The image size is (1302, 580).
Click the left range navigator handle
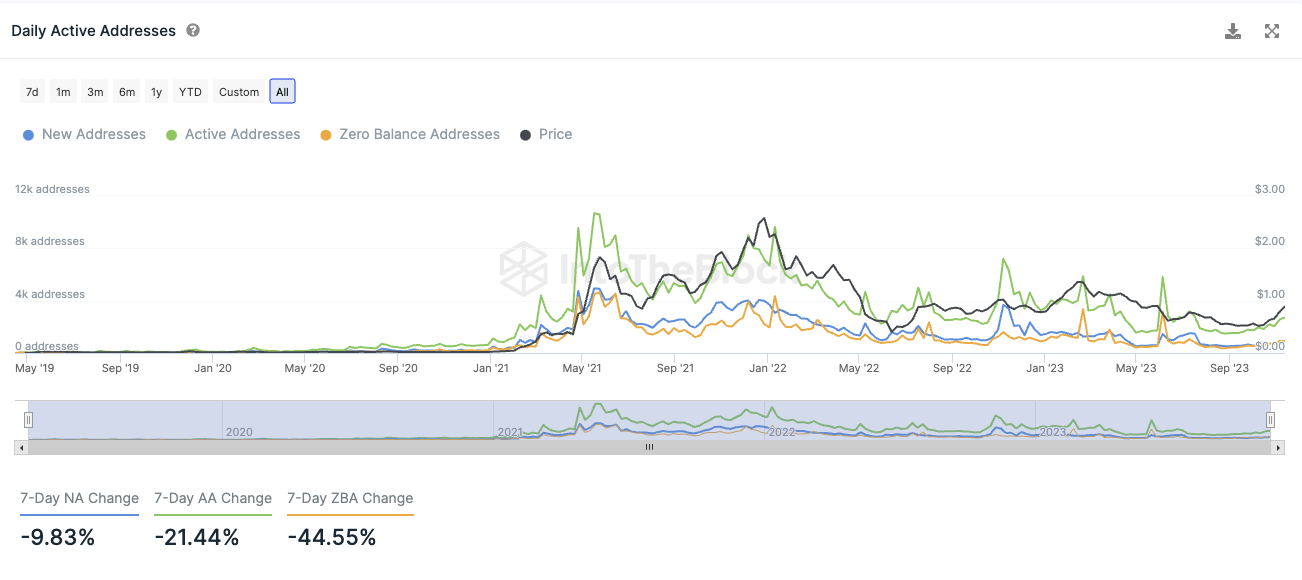click(x=29, y=420)
